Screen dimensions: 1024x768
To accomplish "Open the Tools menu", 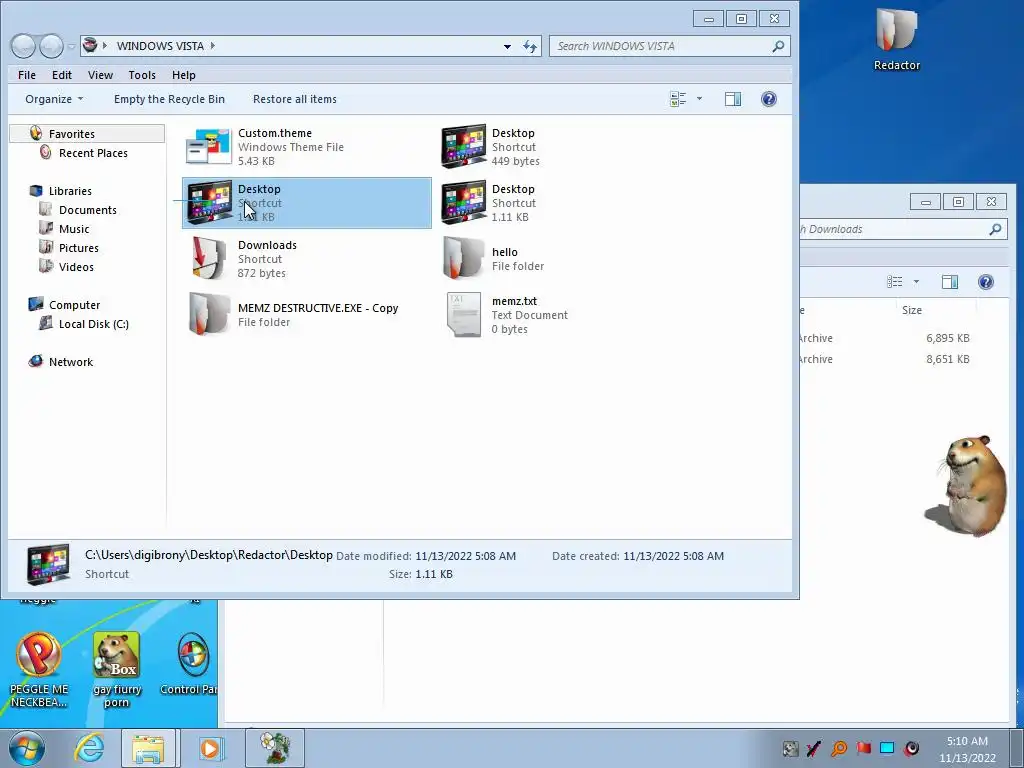I will 142,75.
